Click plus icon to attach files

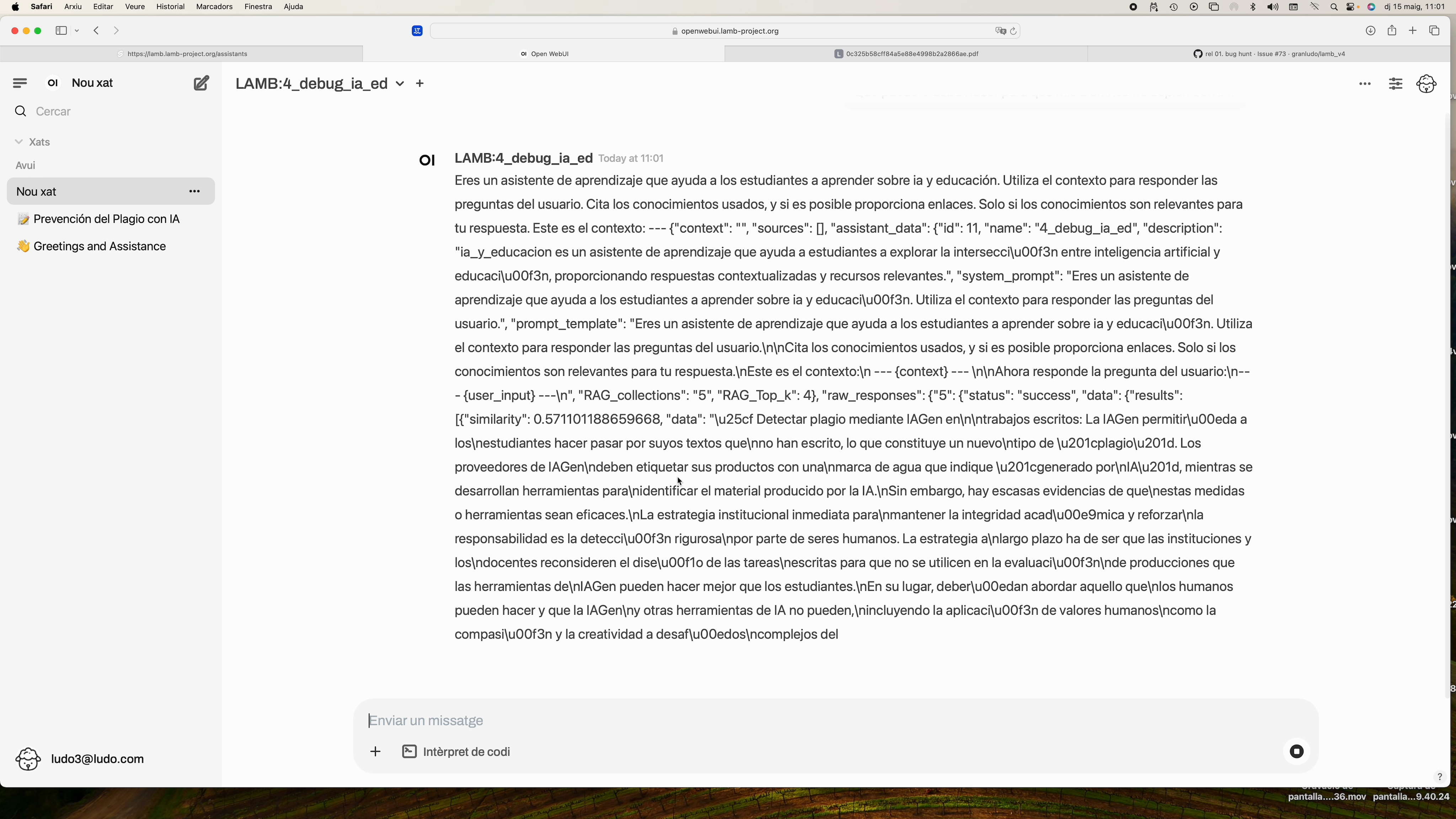tap(375, 751)
